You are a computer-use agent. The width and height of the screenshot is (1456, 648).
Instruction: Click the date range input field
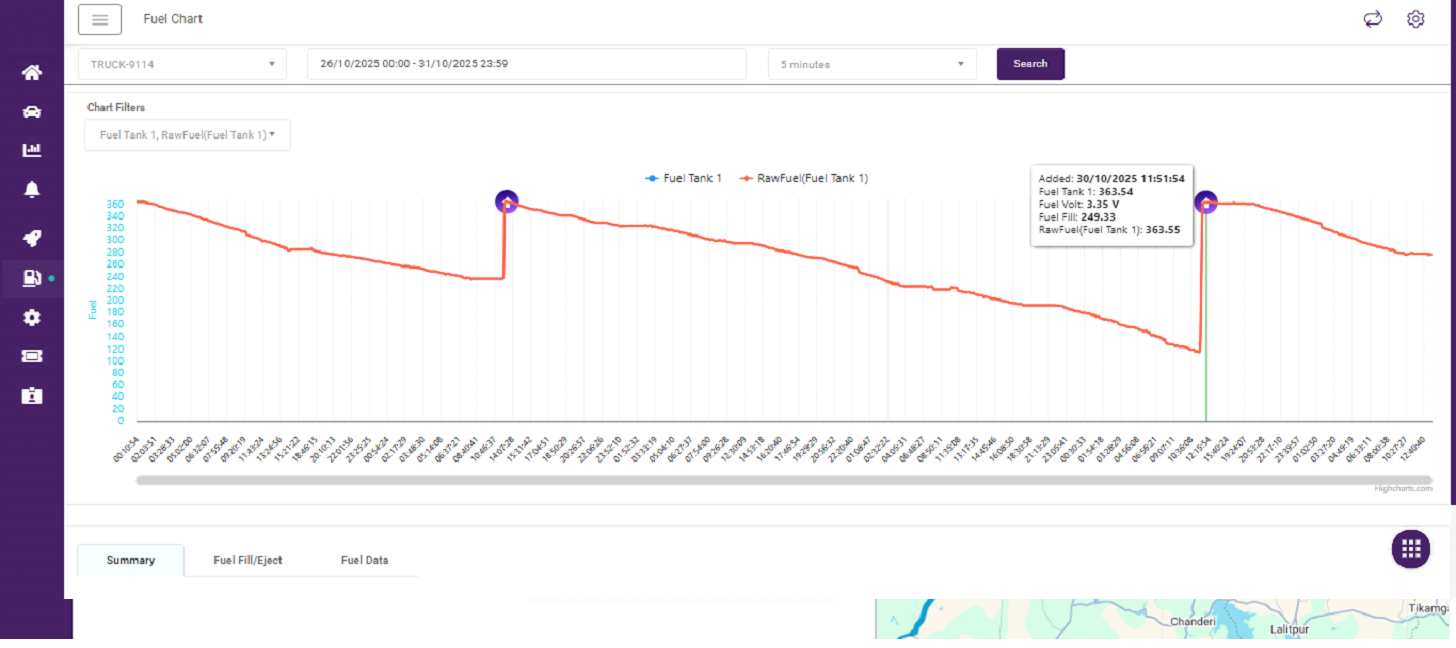coord(526,64)
